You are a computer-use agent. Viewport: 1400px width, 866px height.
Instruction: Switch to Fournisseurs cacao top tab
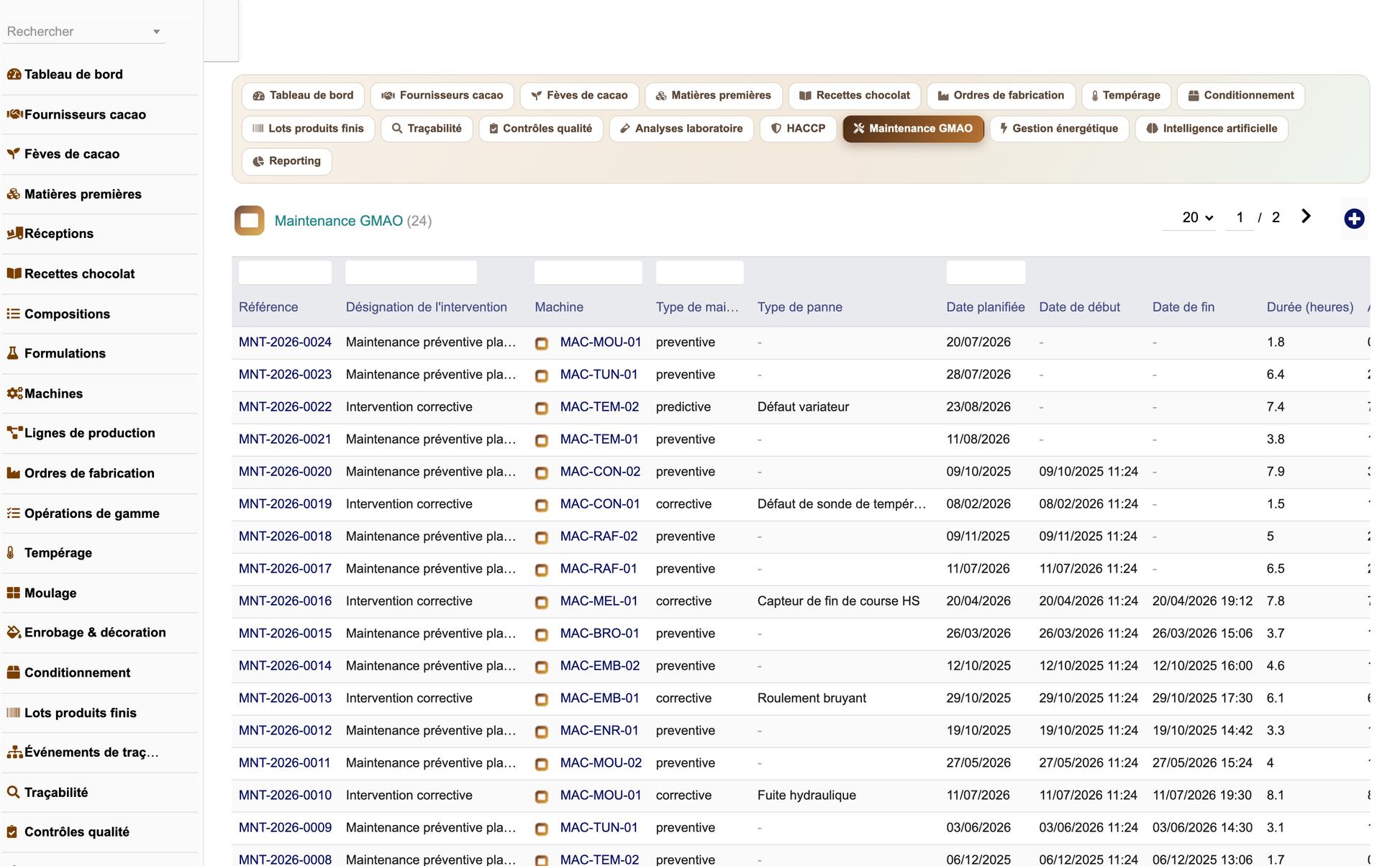coord(442,96)
